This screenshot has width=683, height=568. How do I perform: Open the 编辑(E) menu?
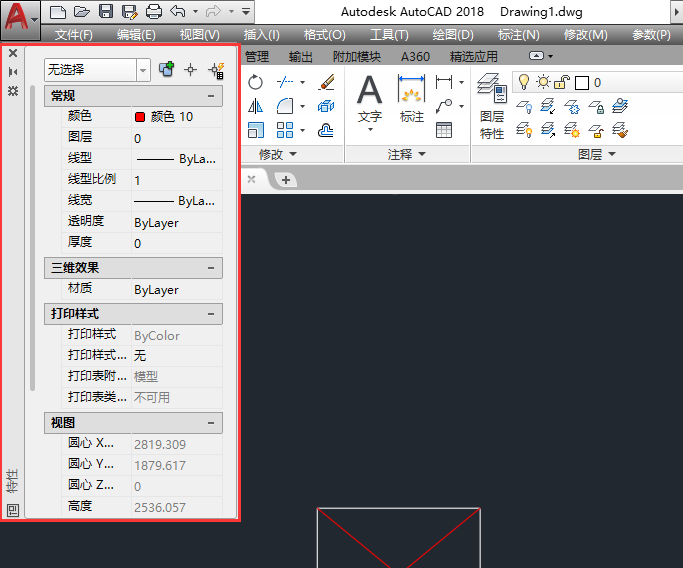[x=136, y=34]
